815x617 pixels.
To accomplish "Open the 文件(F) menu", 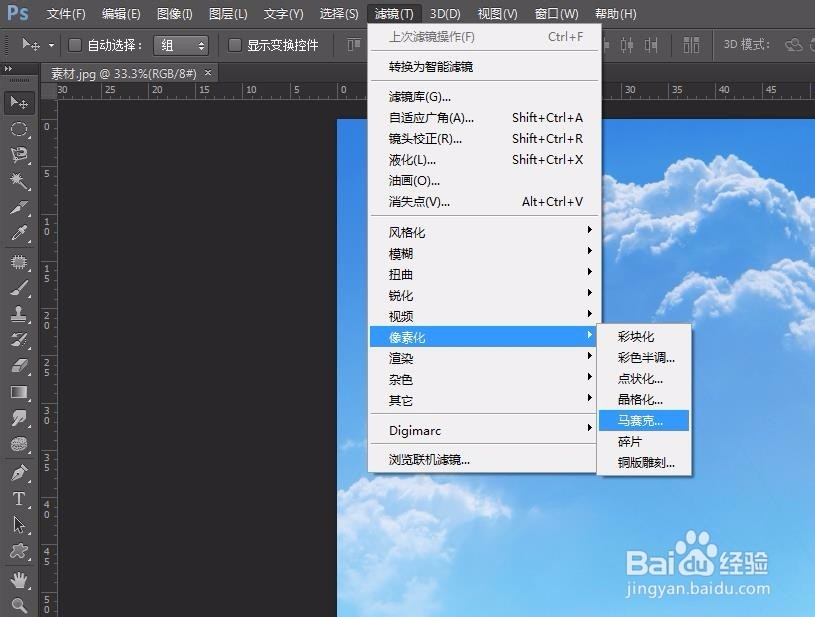I will (65, 14).
